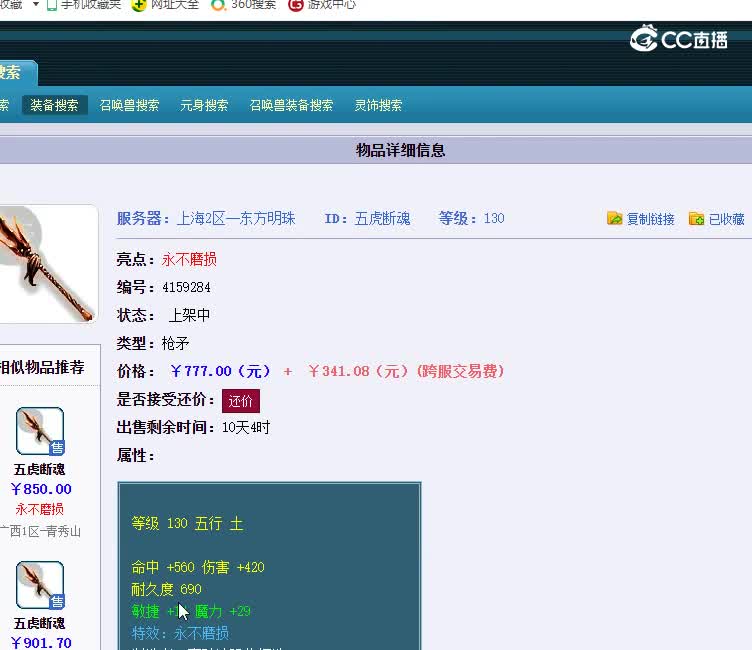Click the 已收藏 favorite folder icon
The width and height of the screenshot is (752, 650).
(696, 218)
